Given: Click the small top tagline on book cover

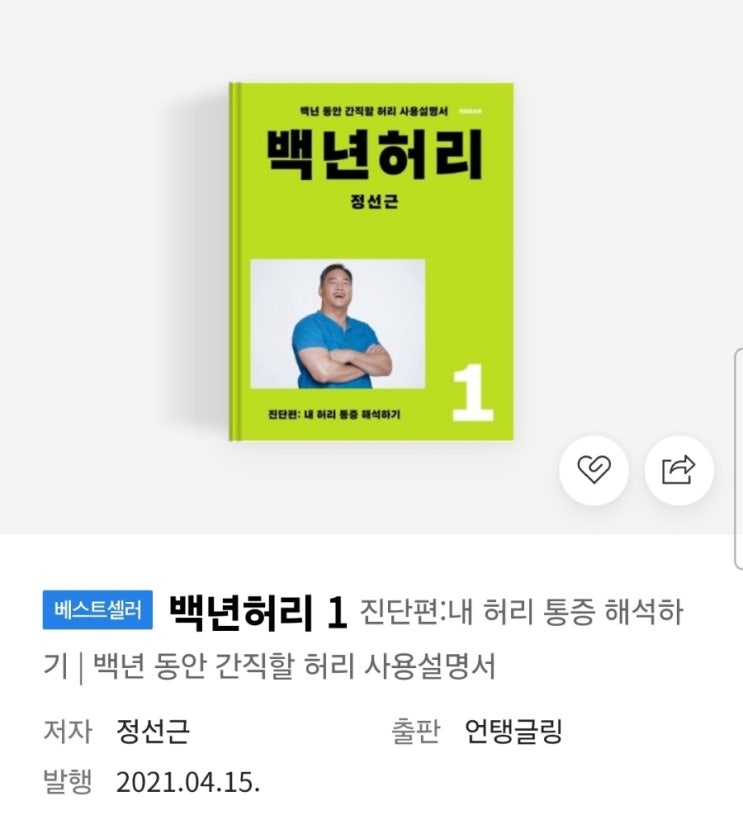Looking at the screenshot, I should click(x=374, y=111).
